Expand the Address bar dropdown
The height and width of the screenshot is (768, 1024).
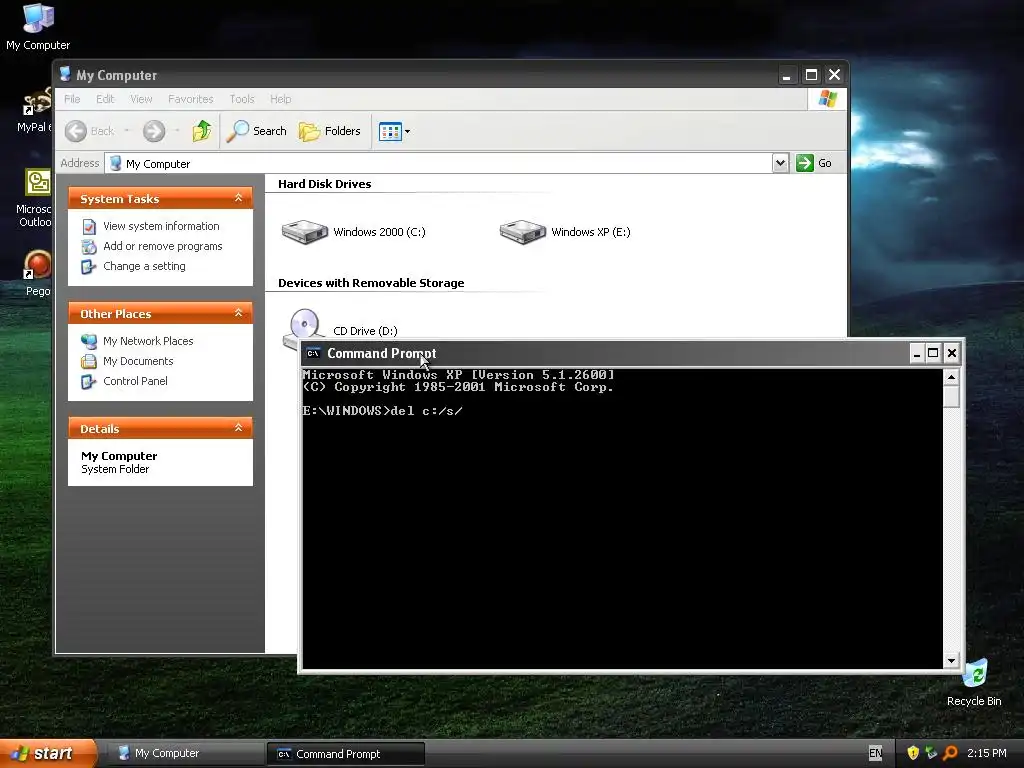[x=780, y=163]
